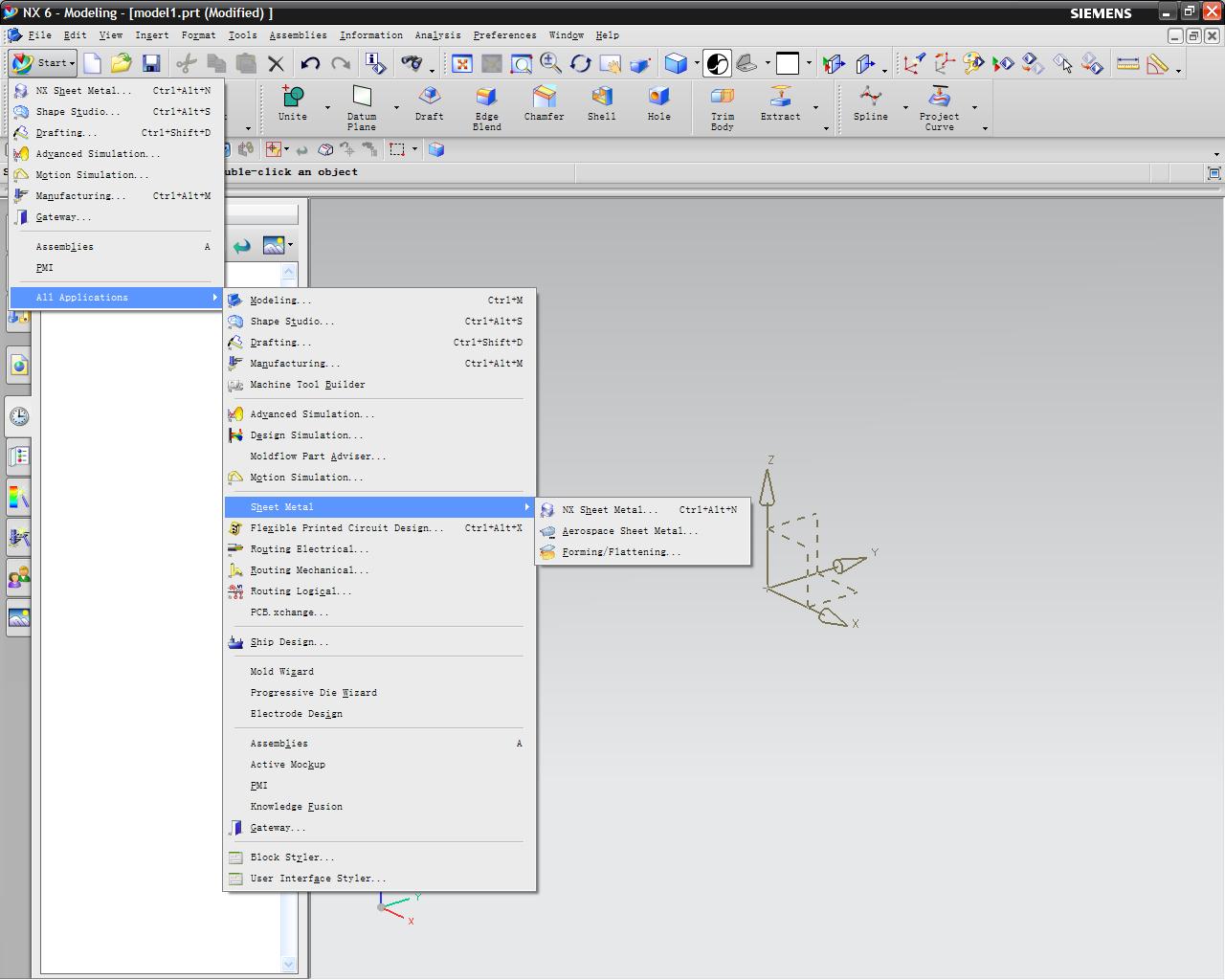Choose Routing Mechanical
The width and height of the screenshot is (1225, 980).
(380, 570)
